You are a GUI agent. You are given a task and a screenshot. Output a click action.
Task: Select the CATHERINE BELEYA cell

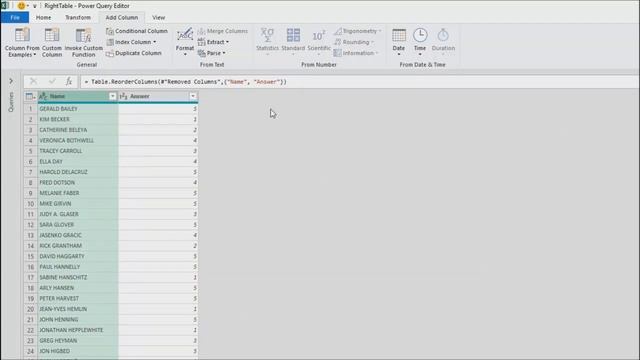(78, 130)
